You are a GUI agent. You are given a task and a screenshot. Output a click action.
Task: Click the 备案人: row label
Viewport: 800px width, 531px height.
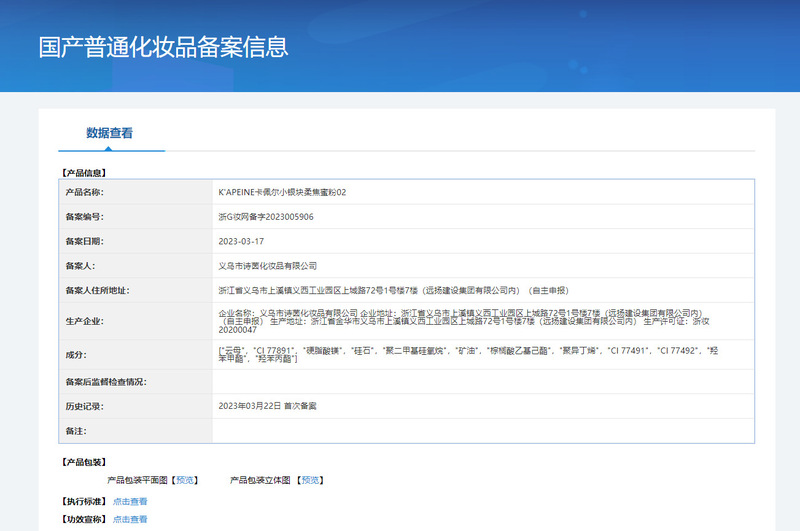coord(80,266)
